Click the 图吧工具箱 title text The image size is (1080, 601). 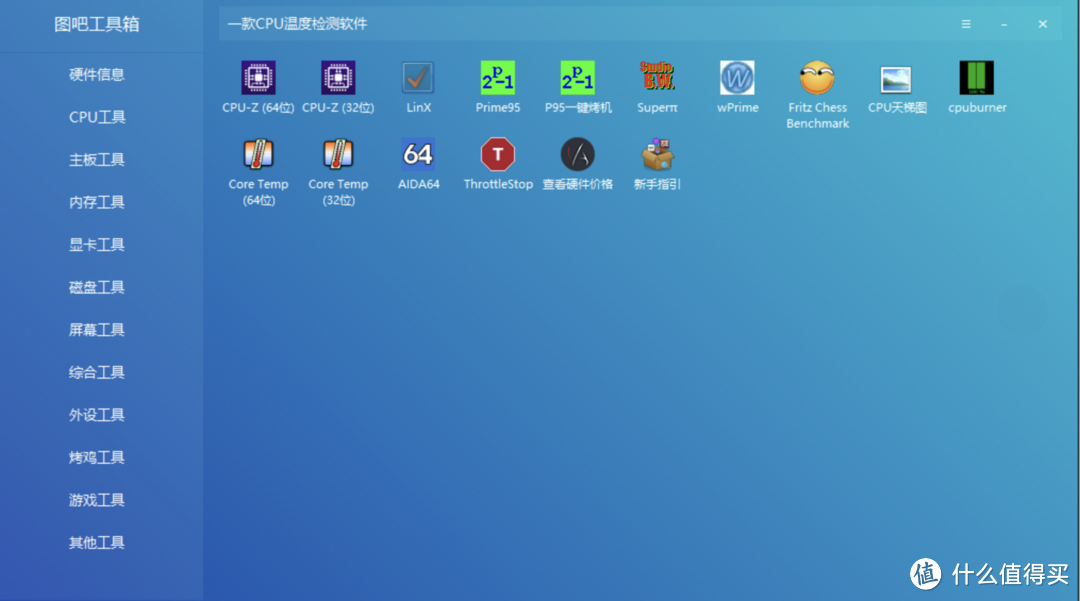click(97, 24)
